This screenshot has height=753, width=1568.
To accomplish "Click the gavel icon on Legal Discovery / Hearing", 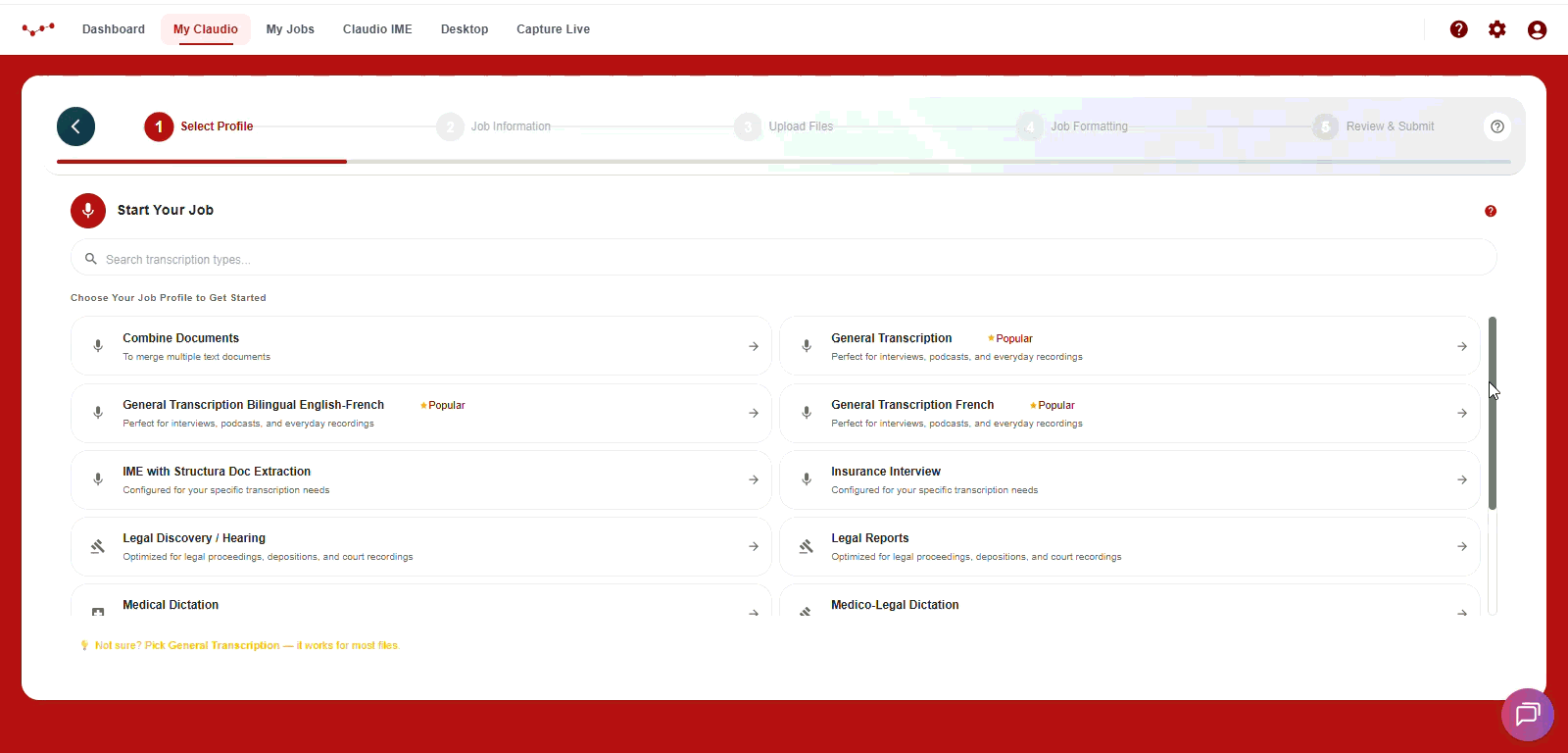I will pos(98,546).
